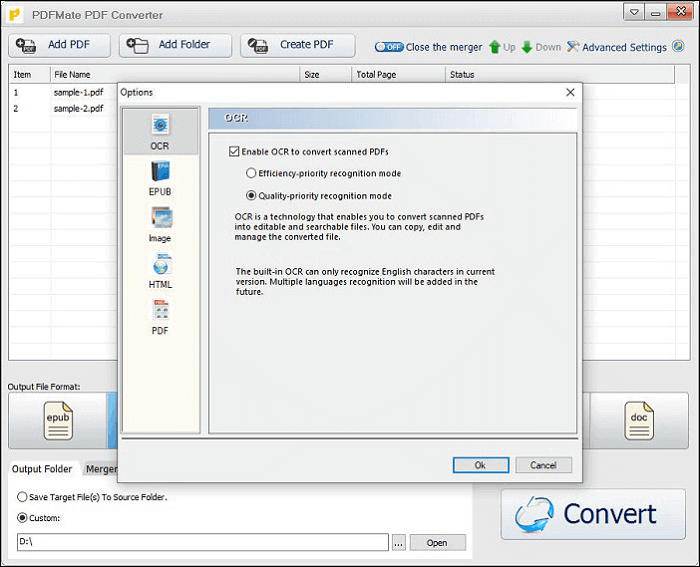Screen dimensions: 700x567
Task: Switch to the Output Folder tab
Action: [x=42, y=469]
